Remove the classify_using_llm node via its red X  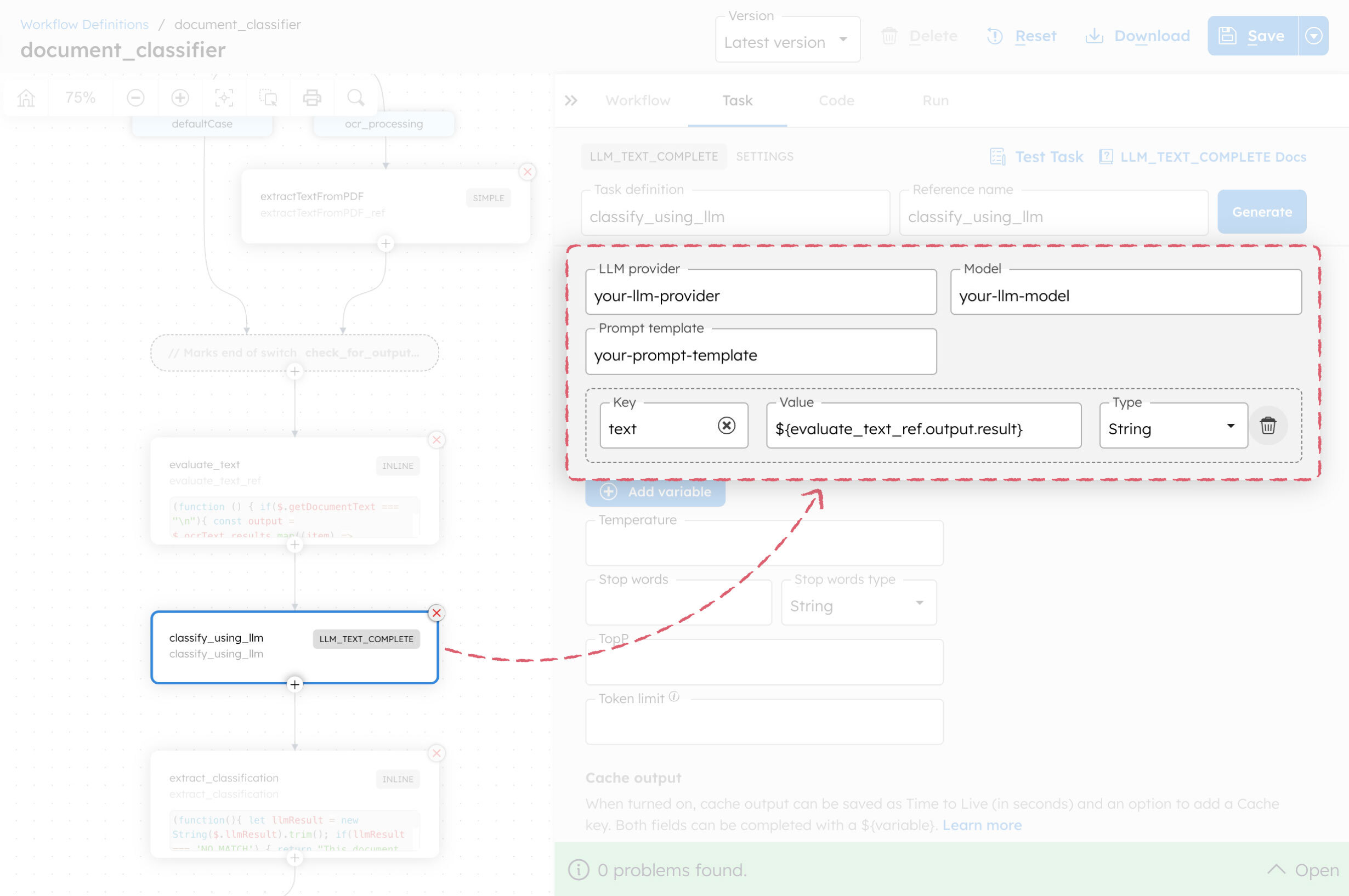pos(437,613)
